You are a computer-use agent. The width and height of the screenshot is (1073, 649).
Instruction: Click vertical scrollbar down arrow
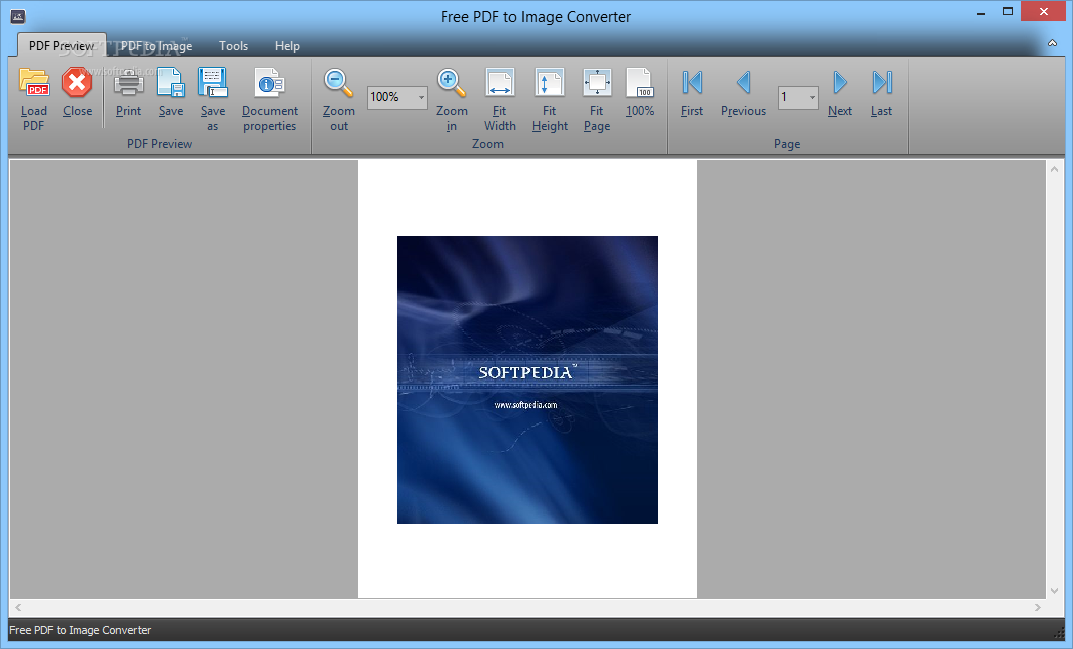[x=1054, y=591]
